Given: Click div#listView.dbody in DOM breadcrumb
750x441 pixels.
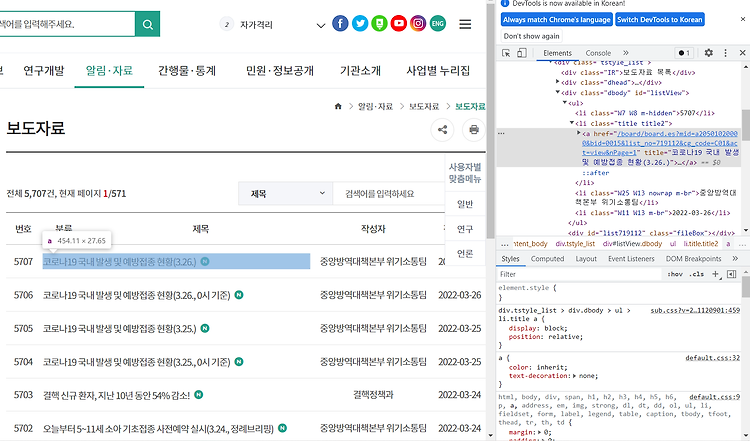Looking at the screenshot, I should point(632,244).
